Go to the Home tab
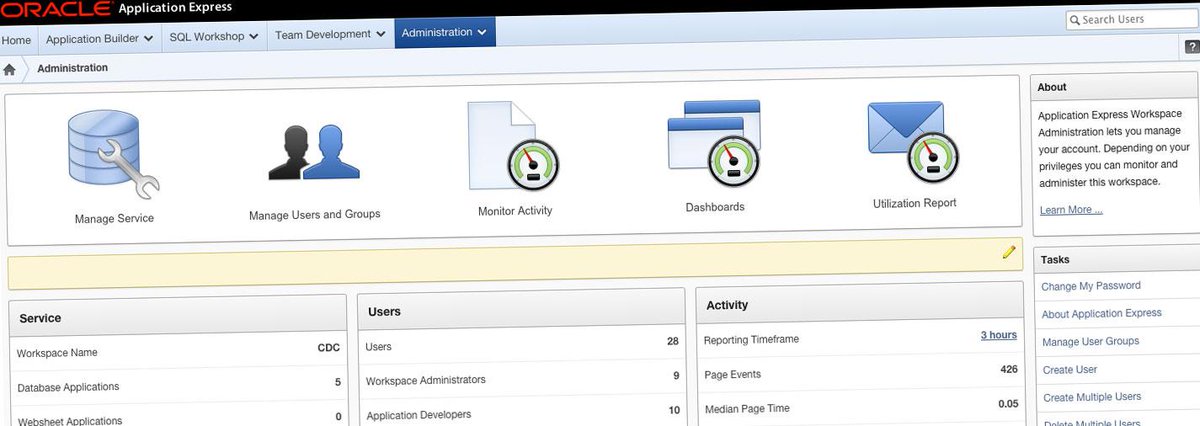Image resolution: width=1200 pixels, height=426 pixels. tap(16, 40)
